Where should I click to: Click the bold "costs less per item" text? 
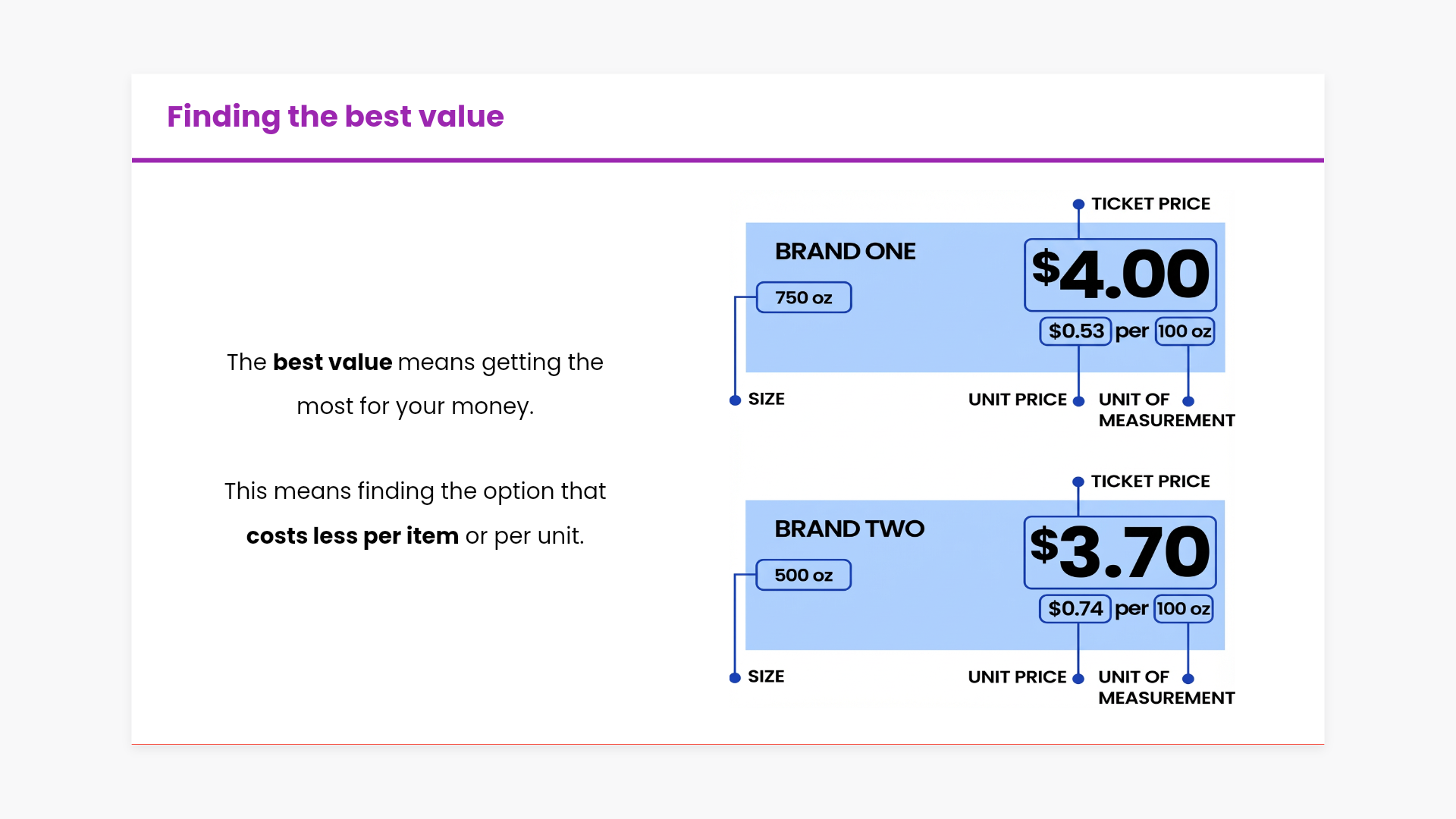click(x=352, y=536)
